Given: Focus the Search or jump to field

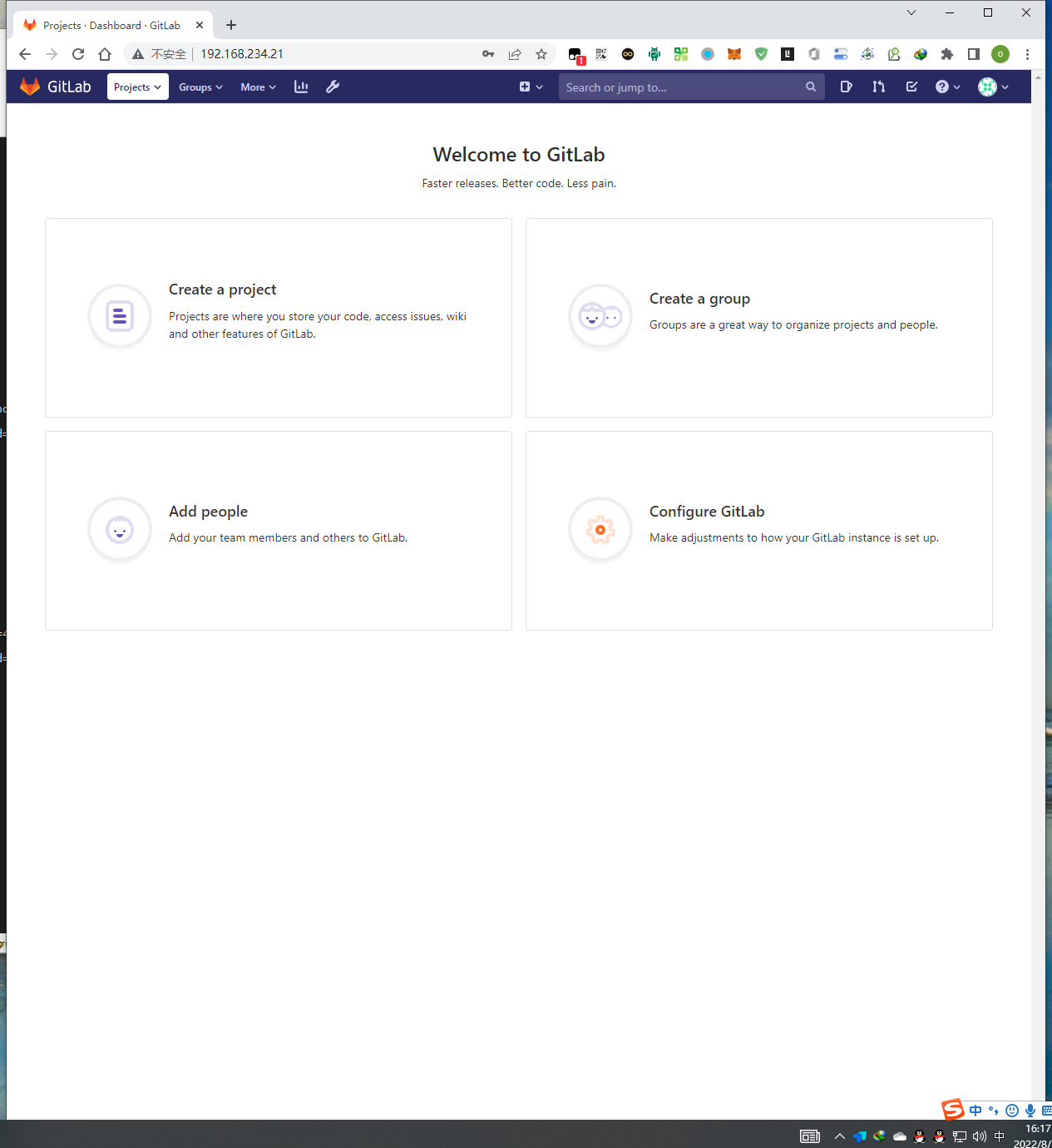Looking at the screenshot, I should click(x=691, y=87).
